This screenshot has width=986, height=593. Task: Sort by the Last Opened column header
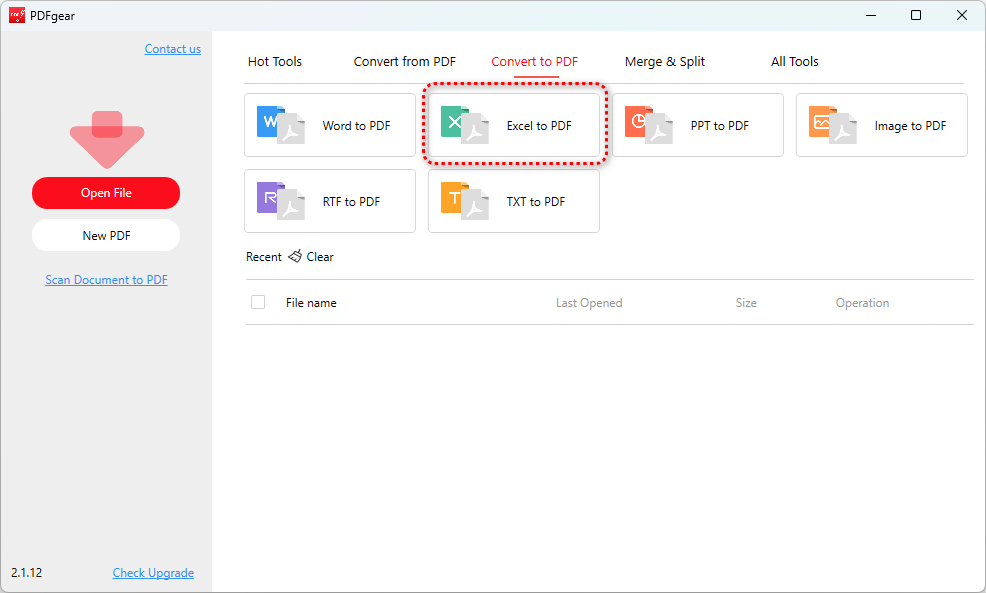(x=588, y=303)
